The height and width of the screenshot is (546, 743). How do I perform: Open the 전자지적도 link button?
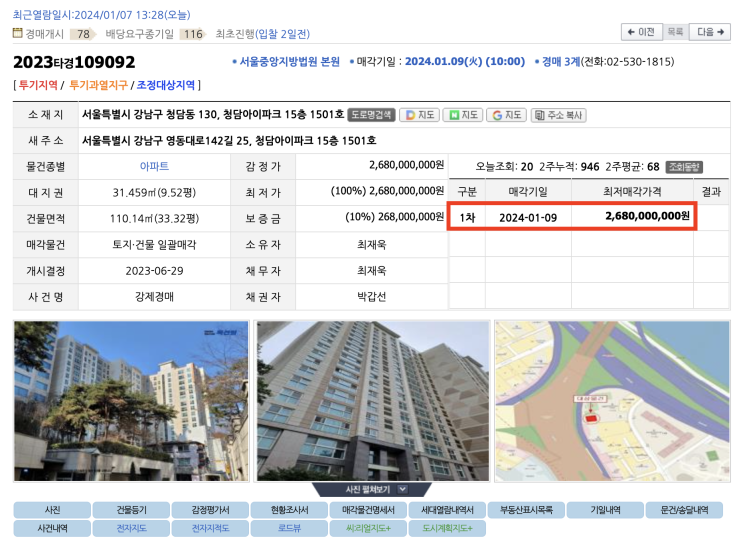coord(210,528)
